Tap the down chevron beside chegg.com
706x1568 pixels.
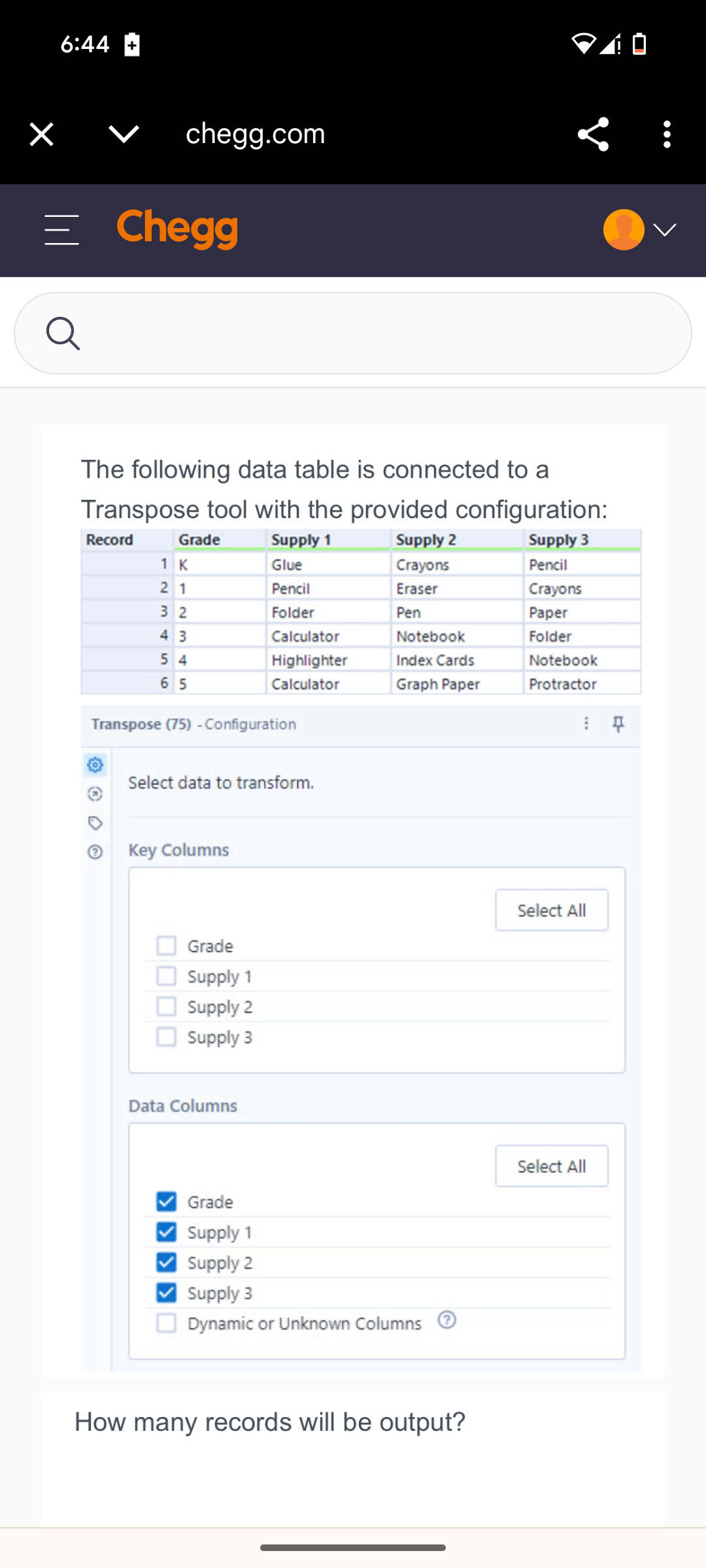click(122, 134)
